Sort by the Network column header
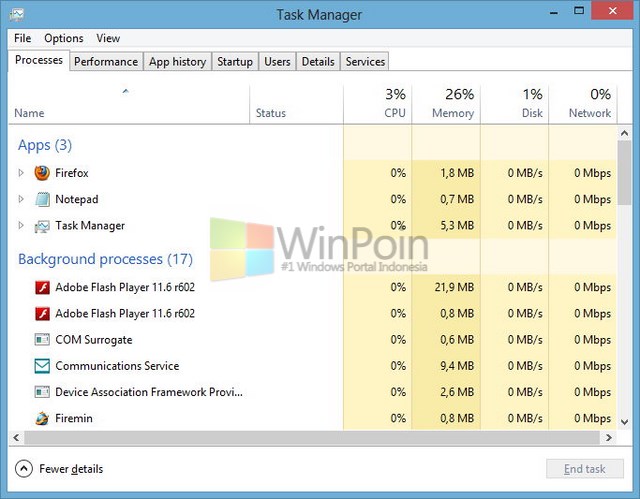The width and height of the screenshot is (640, 499). 583,104
